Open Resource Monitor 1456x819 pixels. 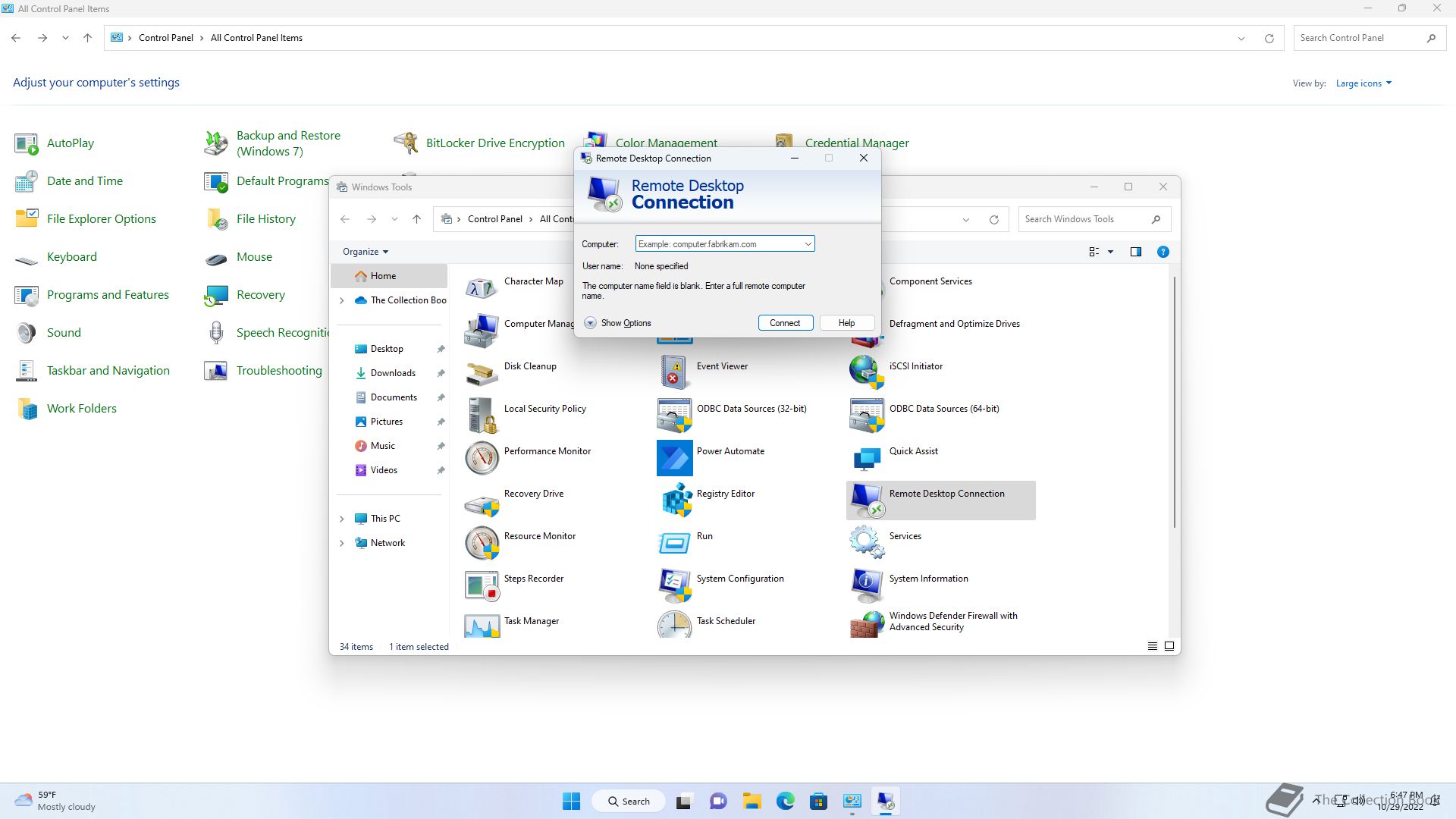pyautogui.click(x=520, y=542)
